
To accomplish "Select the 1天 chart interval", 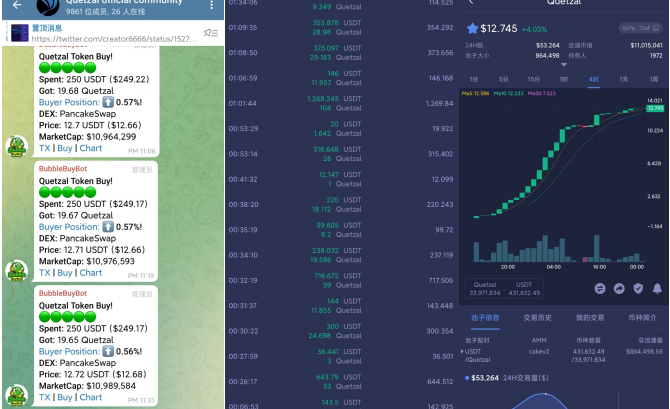I will [624, 79].
